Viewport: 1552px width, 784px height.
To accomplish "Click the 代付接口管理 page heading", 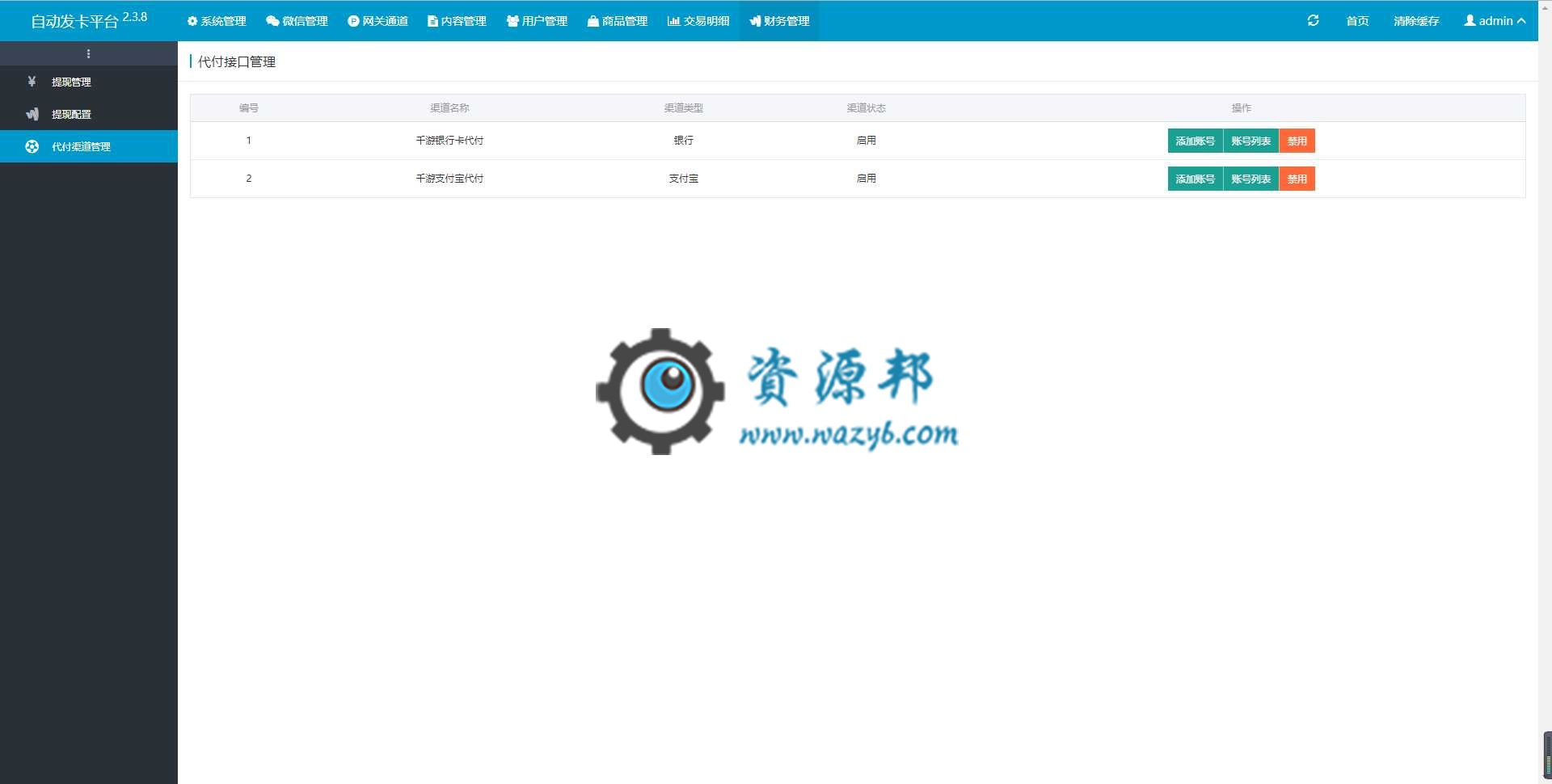I will click(x=237, y=61).
